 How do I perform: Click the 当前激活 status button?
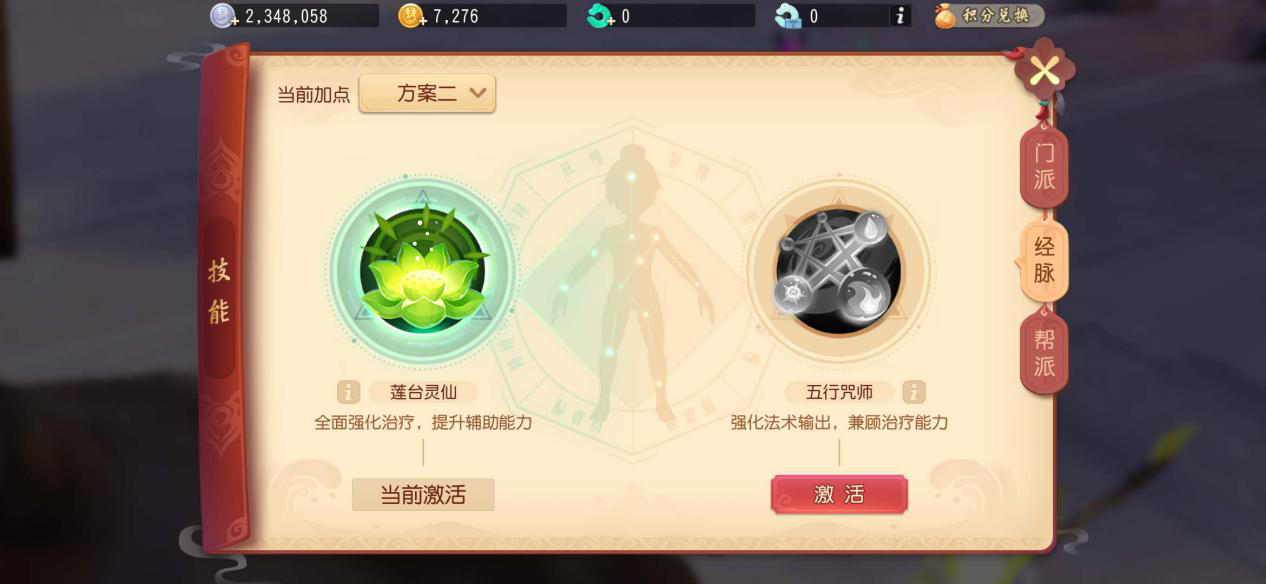(423, 494)
